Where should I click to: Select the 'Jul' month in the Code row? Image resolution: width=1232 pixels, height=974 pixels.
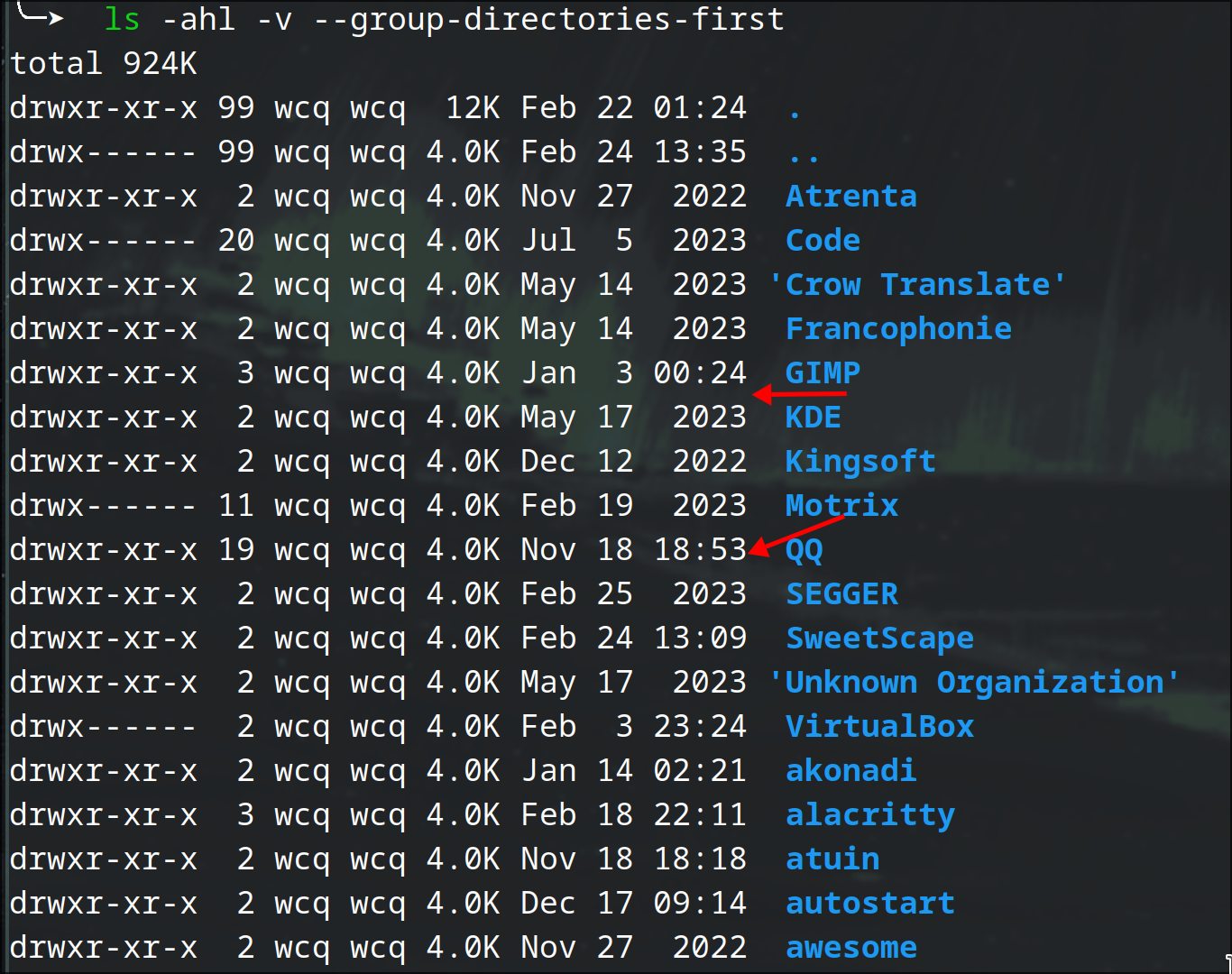[548, 240]
